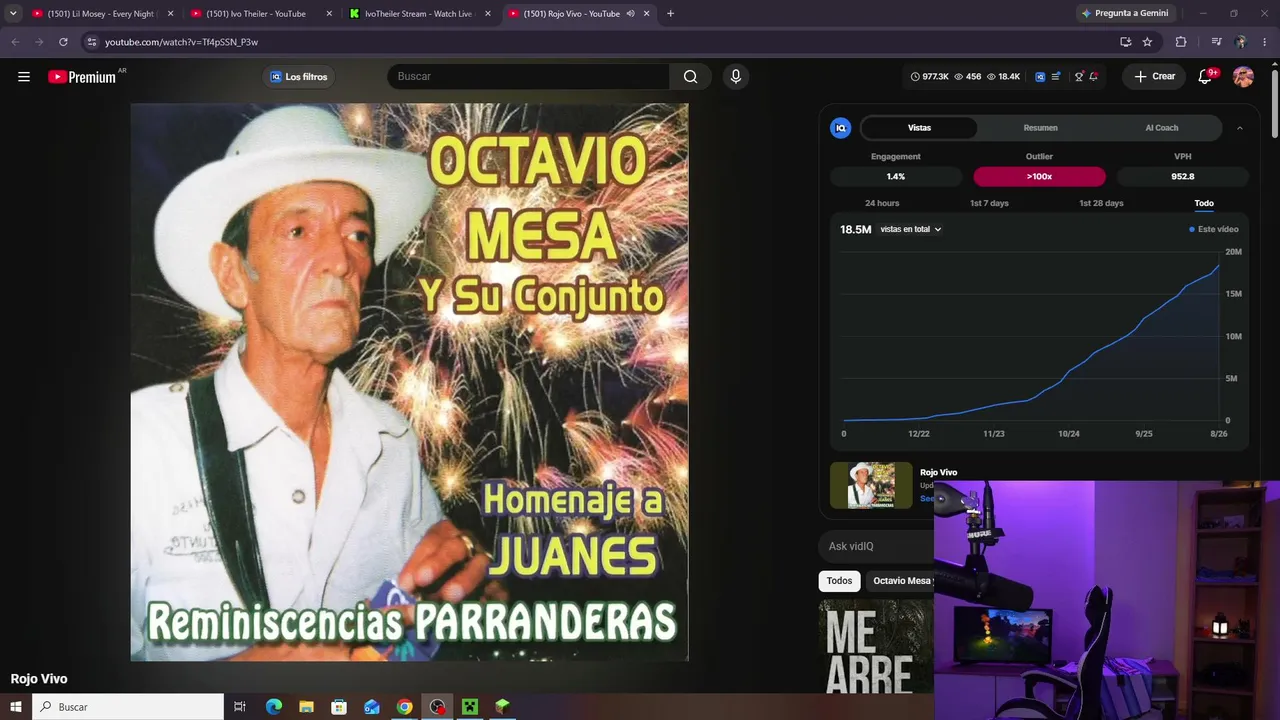The image size is (1280, 720).
Task: Select the AI Coach tab in vidIQ
Action: (1162, 128)
